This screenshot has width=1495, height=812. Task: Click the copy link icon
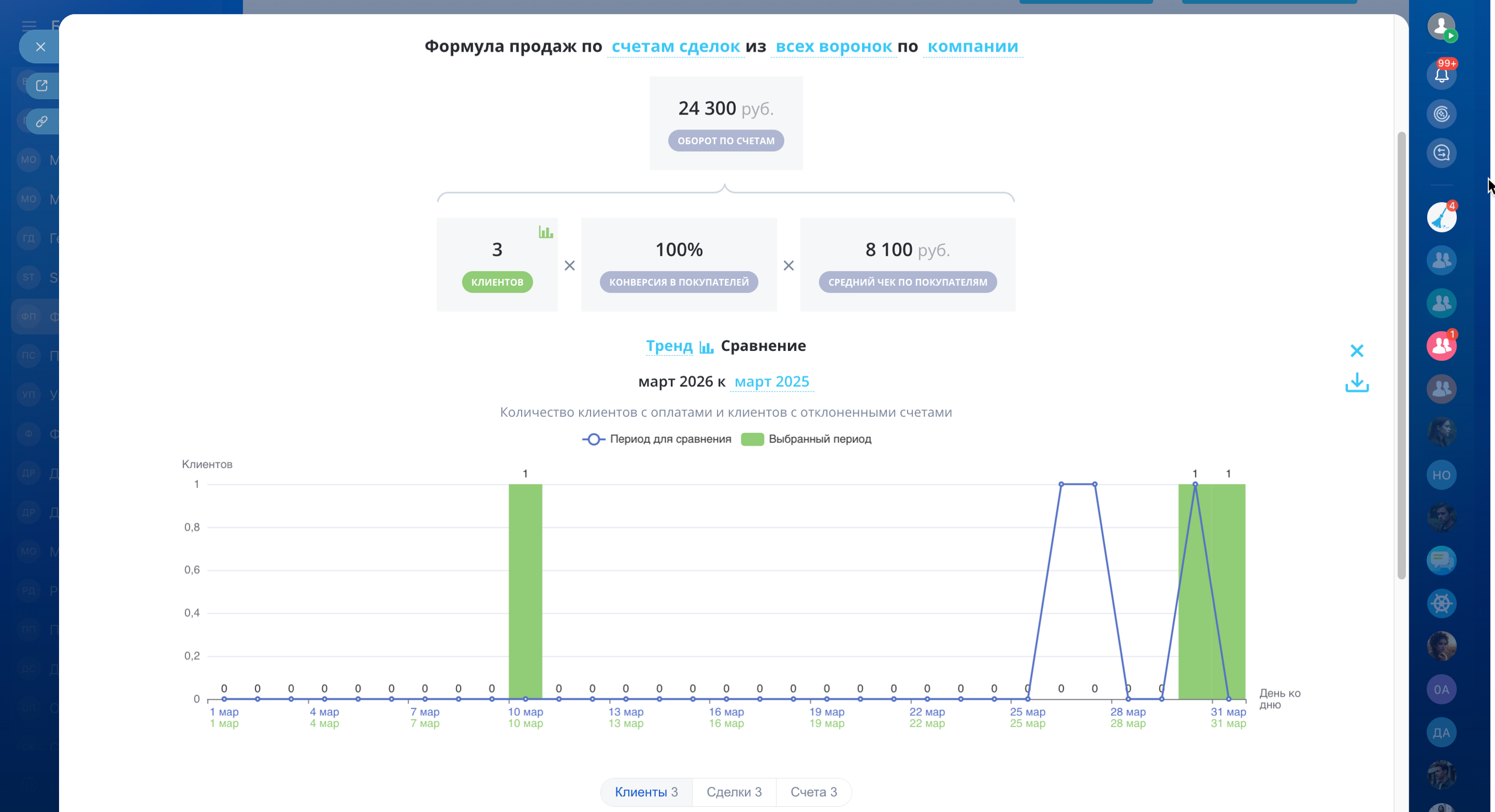pyautogui.click(x=42, y=121)
